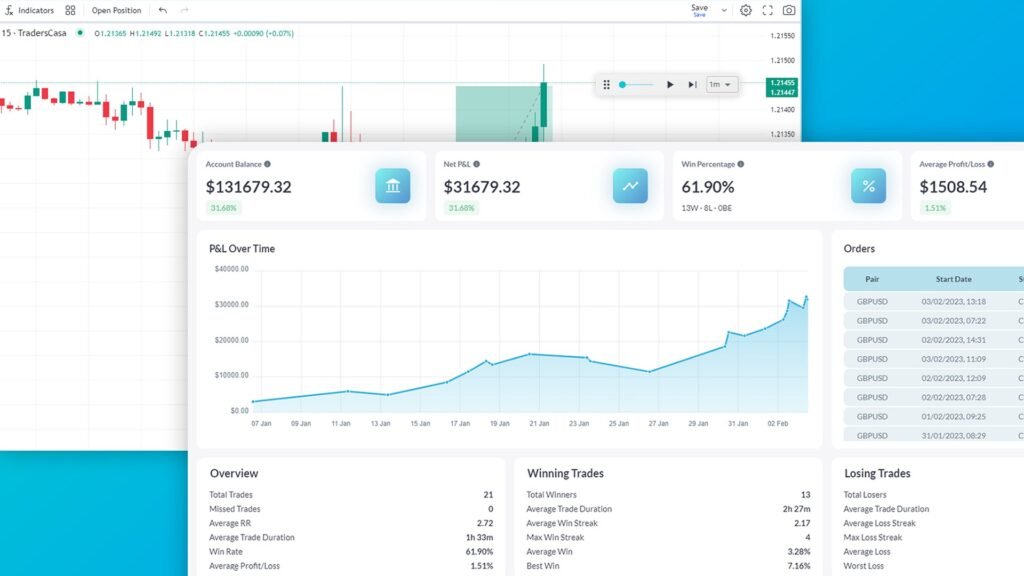
Task: Open the Indicators menu
Action: coord(30,10)
